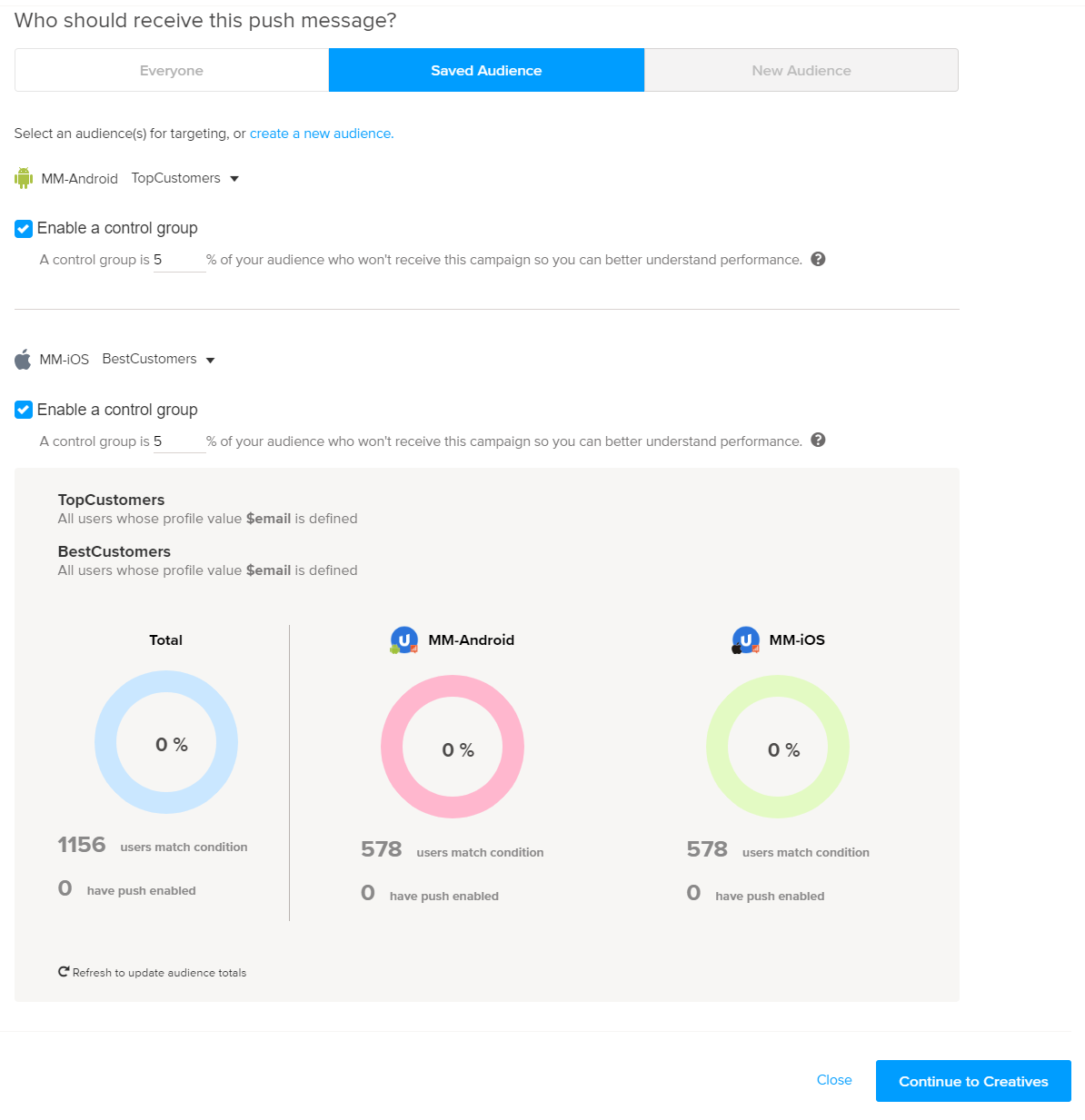Uncheck control group for MM-iOS

click(x=24, y=411)
